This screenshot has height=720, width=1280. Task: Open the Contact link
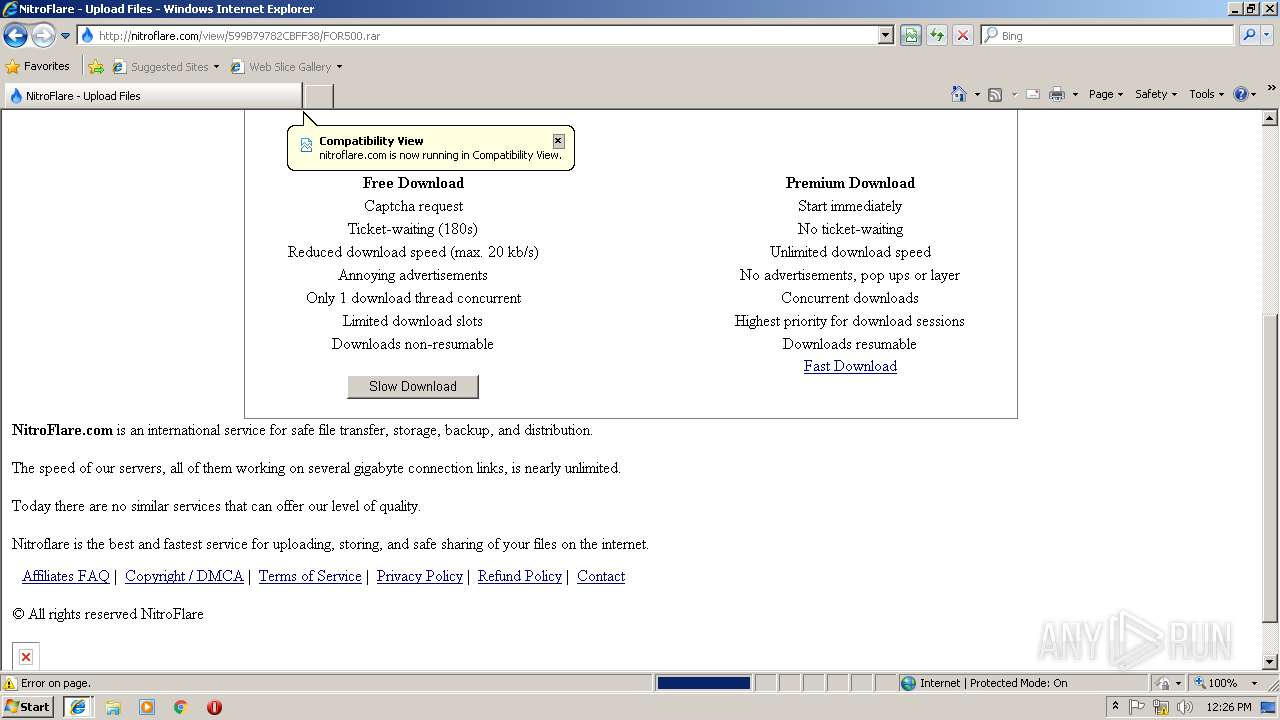(601, 576)
